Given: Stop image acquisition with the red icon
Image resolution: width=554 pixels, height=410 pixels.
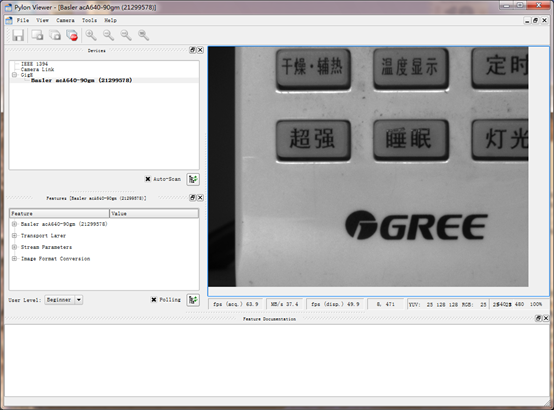Looking at the screenshot, I should pos(72,35).
